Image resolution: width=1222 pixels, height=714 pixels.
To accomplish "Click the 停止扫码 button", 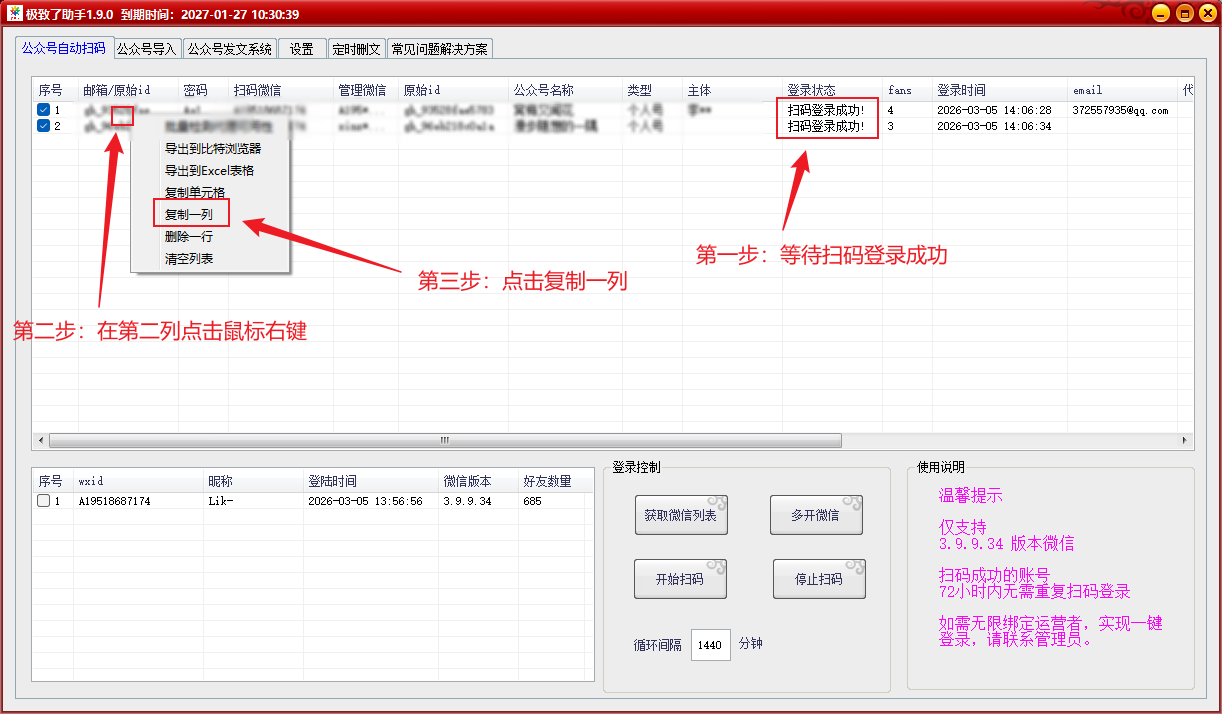I will [x=818, y=579].
